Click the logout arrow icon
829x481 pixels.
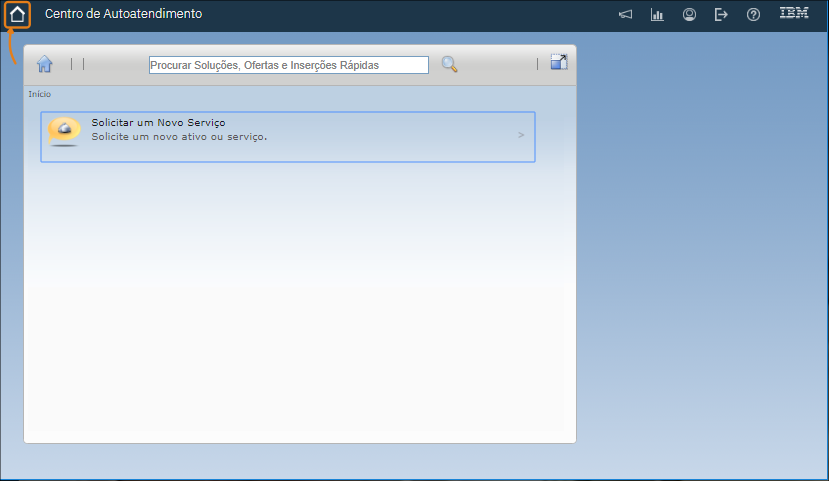(721, 15)
